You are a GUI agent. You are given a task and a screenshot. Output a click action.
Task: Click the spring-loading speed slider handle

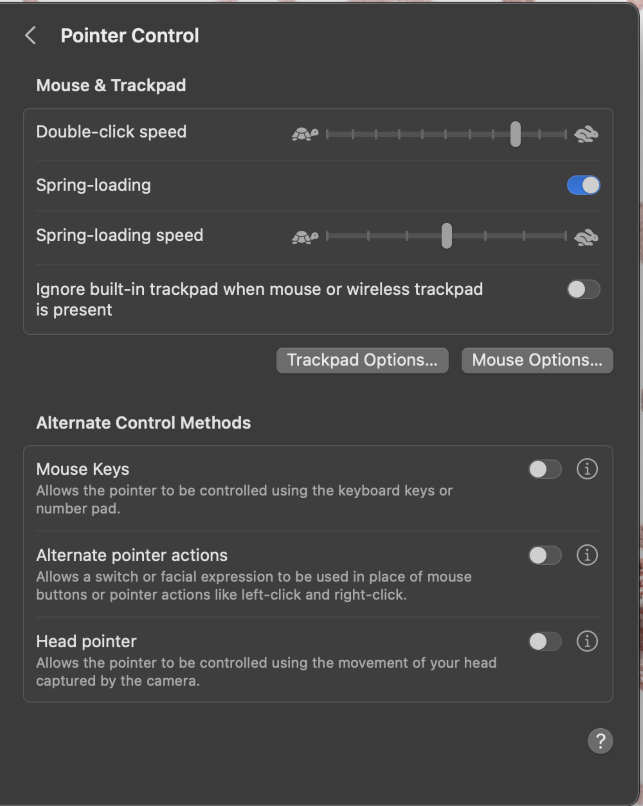click(x=446, y=236)
